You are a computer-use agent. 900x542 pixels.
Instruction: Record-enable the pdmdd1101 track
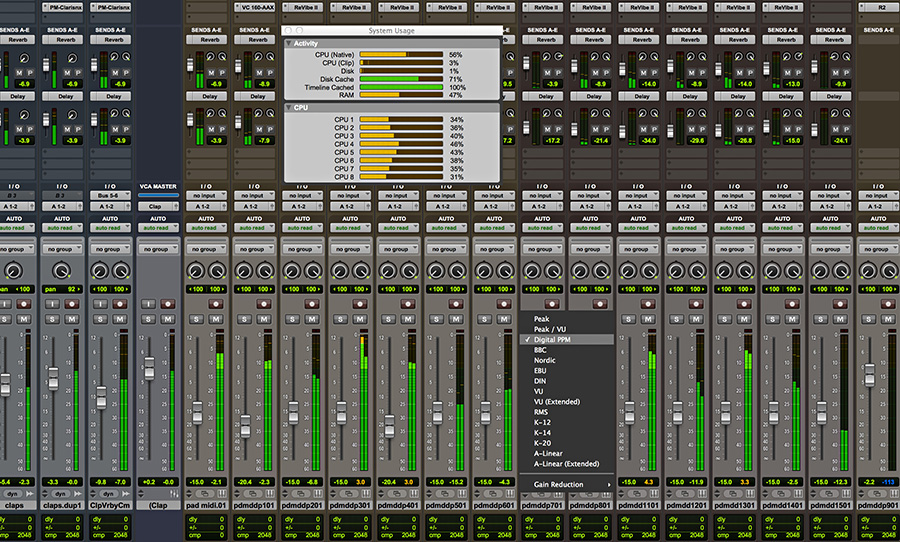click(x=648, y=304)
